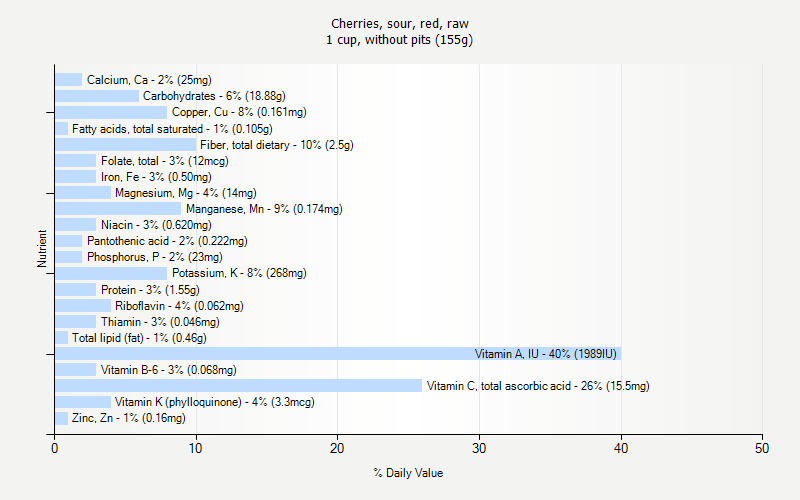Viewport: 800px width, 500px height.
Task: Click the Protein bar in the chart
Action: pos(76,289)
